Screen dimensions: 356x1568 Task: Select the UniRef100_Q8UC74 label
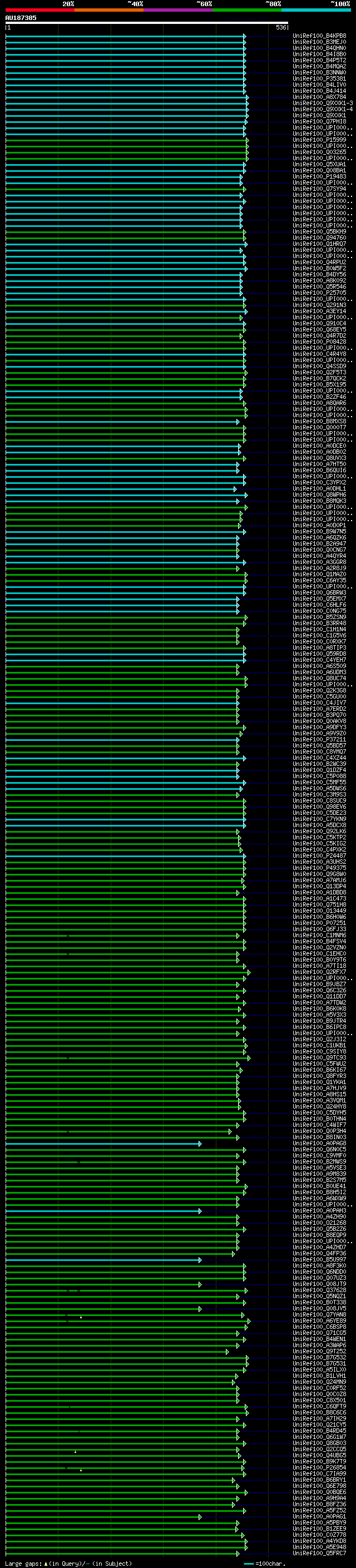(319, 678)
